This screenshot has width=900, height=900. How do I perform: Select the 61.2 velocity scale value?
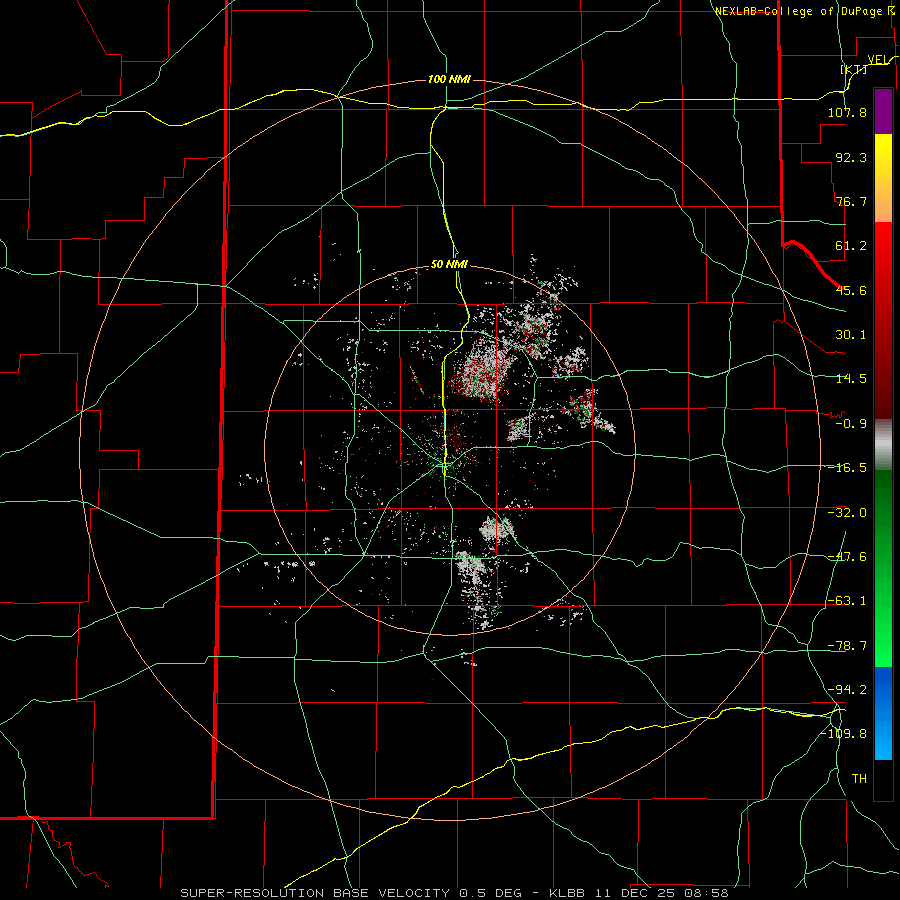851,246
